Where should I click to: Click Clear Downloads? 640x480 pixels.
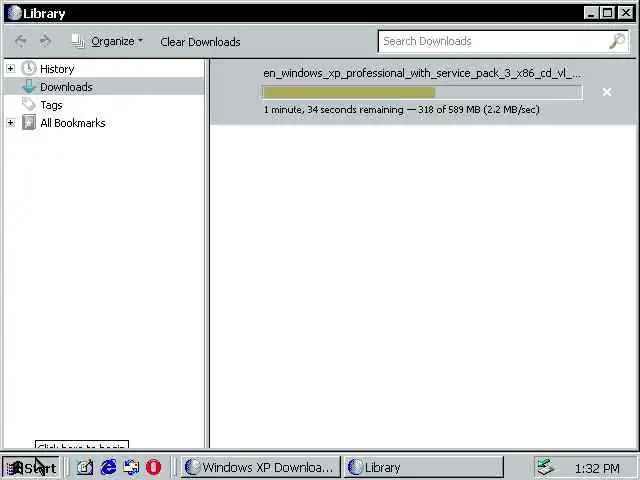point(200,42)
